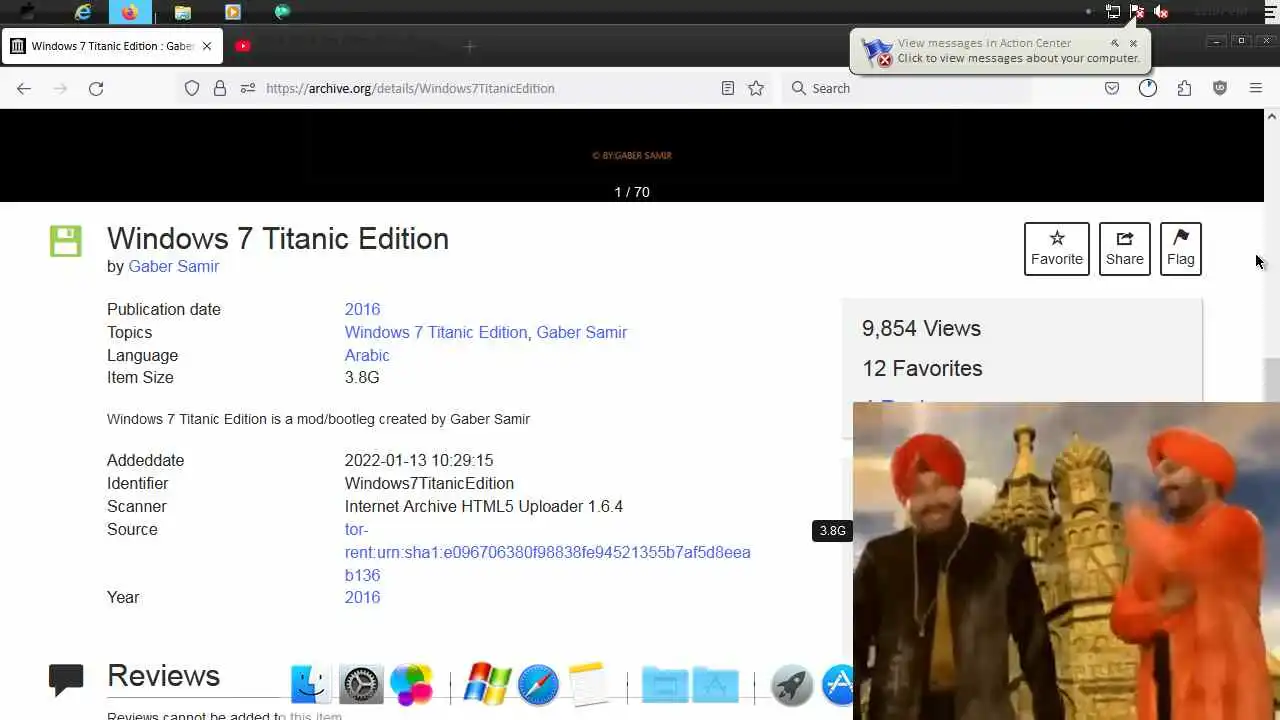Click the Share button

pyautogui.click(x=1125, y=248)
